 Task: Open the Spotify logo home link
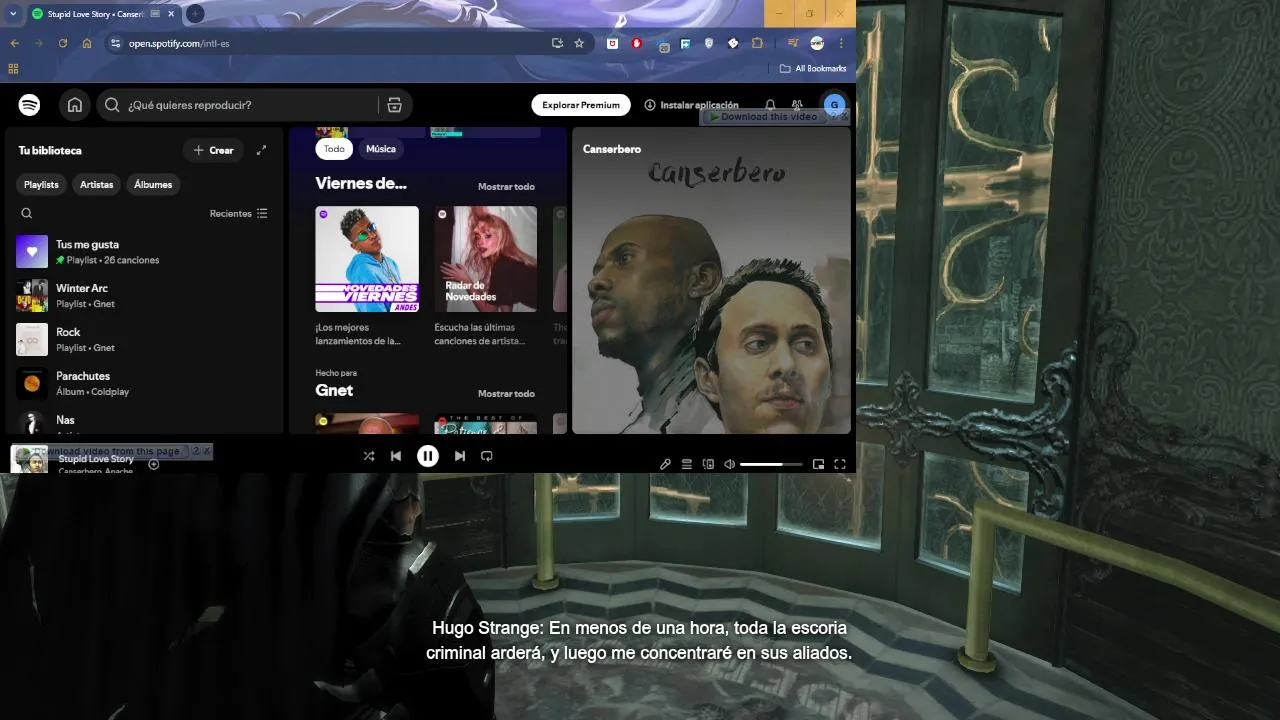click(x=29, y=105)
